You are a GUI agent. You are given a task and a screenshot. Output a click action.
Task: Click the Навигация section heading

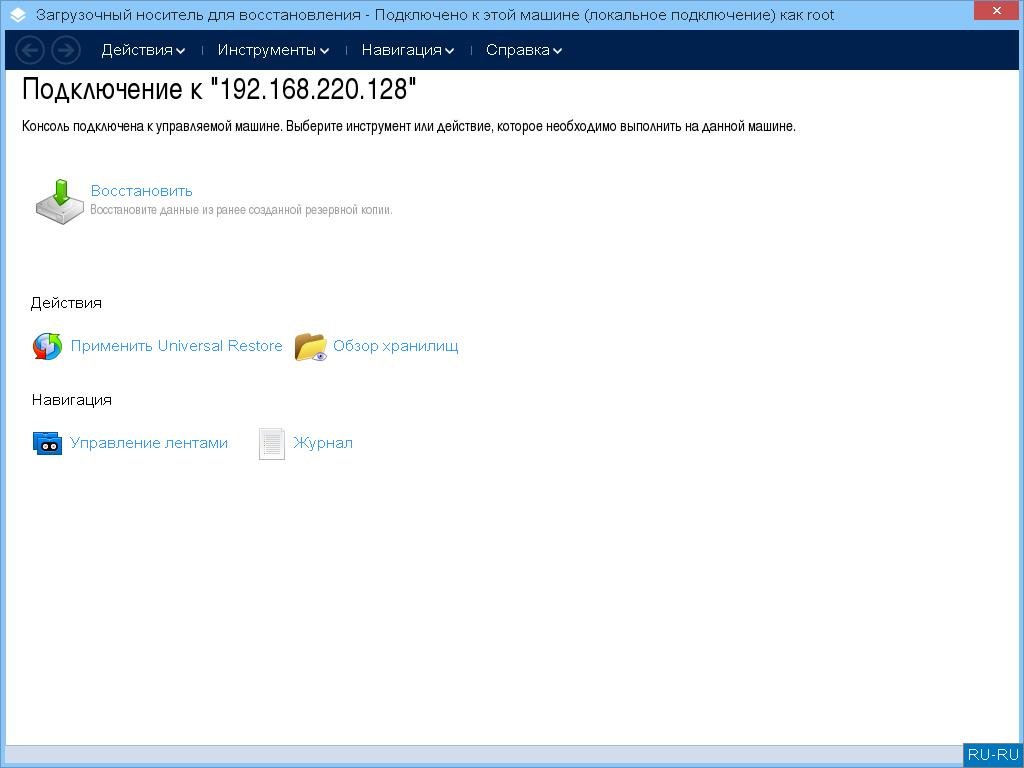tap(72, 400)
